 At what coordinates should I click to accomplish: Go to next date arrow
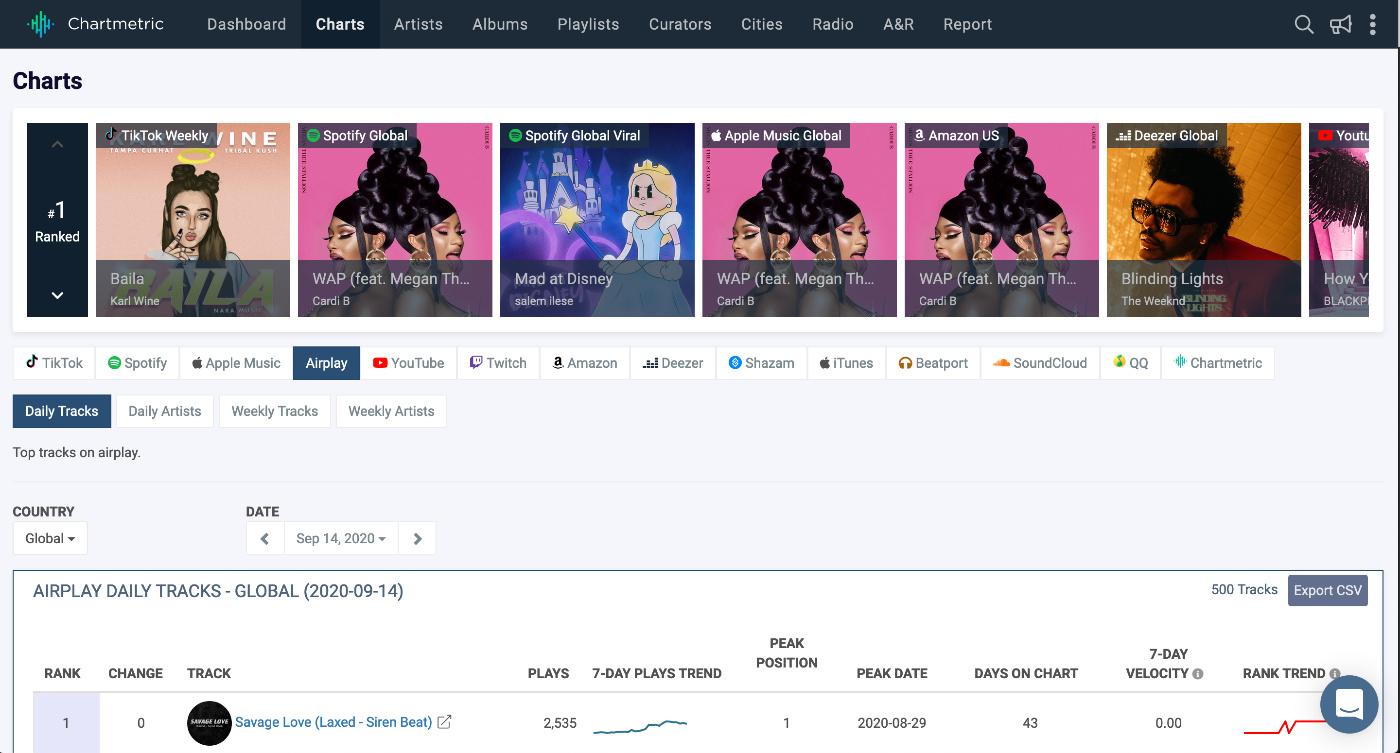[x=417, y=538]
